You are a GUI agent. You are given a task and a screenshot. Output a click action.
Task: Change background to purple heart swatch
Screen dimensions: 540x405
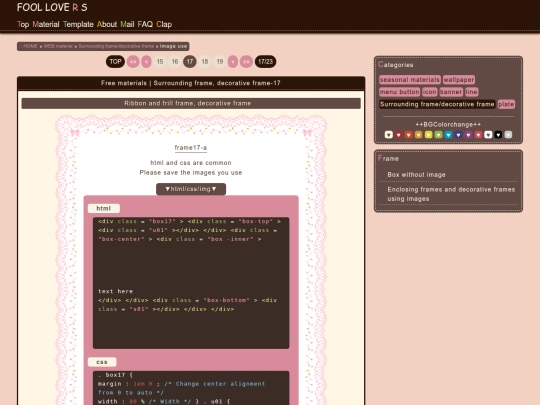pos(468,135)
